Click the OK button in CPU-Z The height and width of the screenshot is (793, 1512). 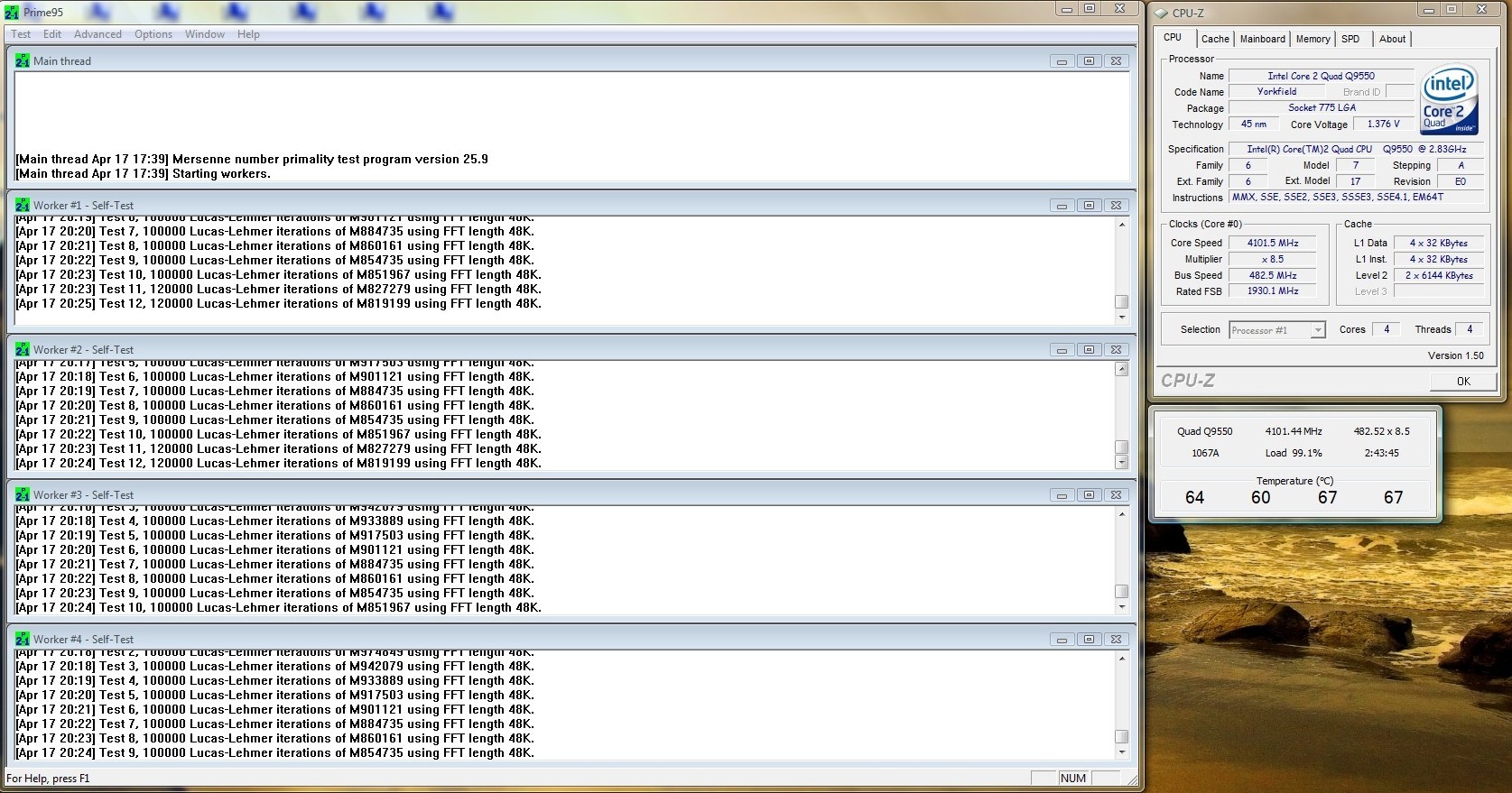pyautogui.click(x=1463, y=381)
